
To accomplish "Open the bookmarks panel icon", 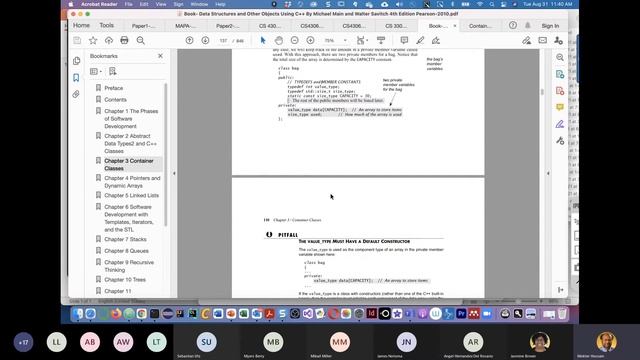I will click(76, 78).
